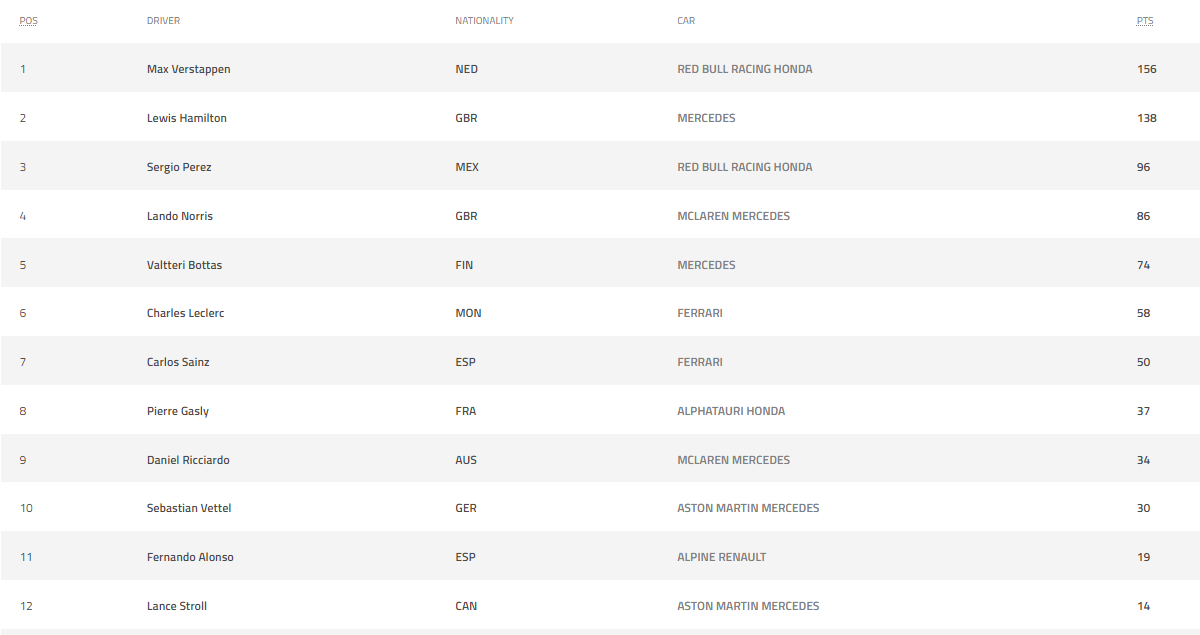The width and height of the screenshot is (1200, 635).
Task: Open Max Verstappen's driver link
Action: (188, 69)
